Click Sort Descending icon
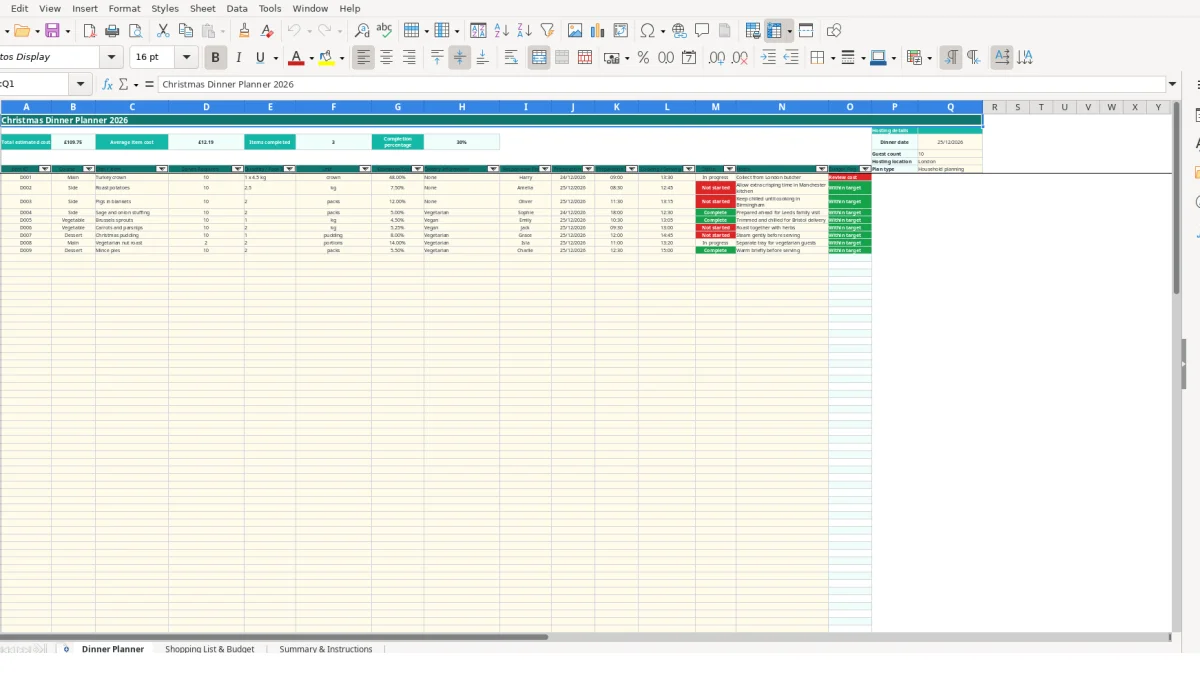Image resolution: width=1200 pixels, height=675 pixels. tap(524, 31)
